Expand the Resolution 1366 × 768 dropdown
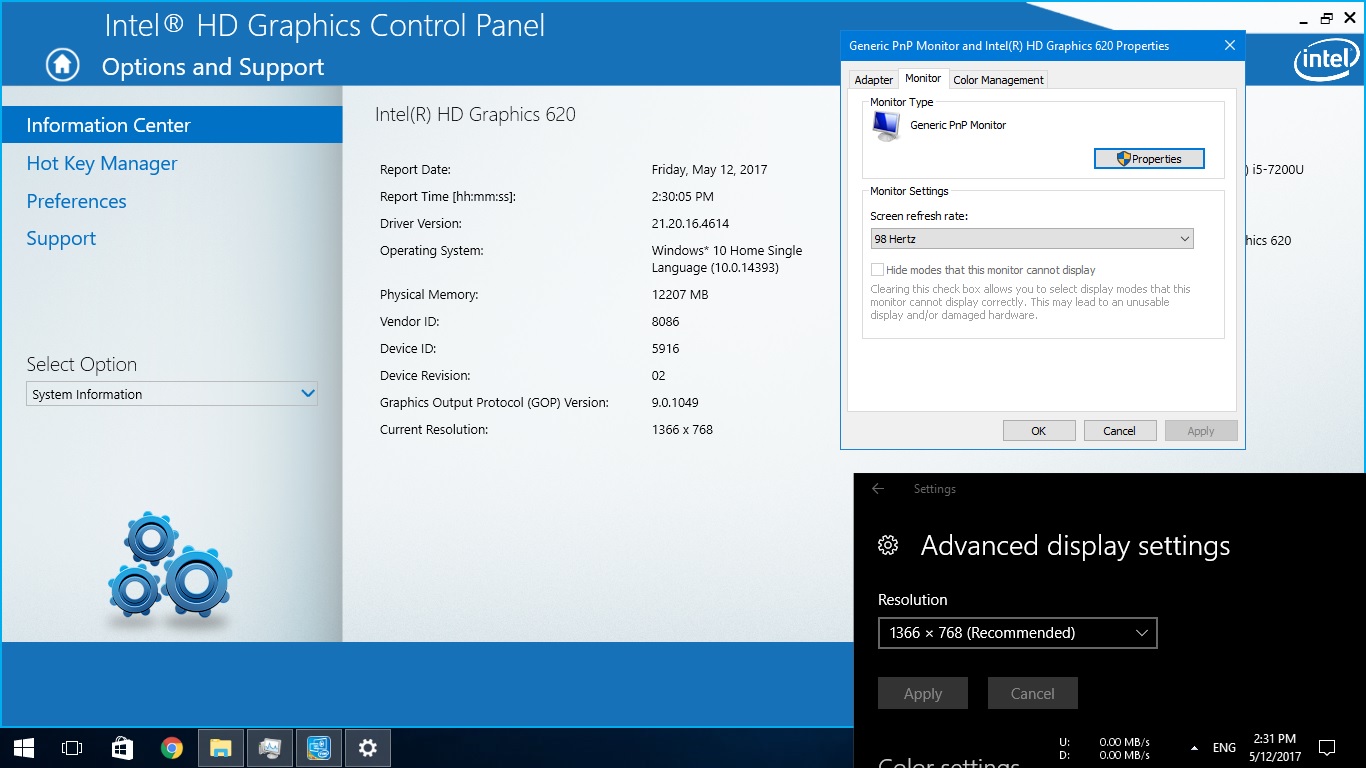This screenshot has height=768, width=1366. 1017,633
